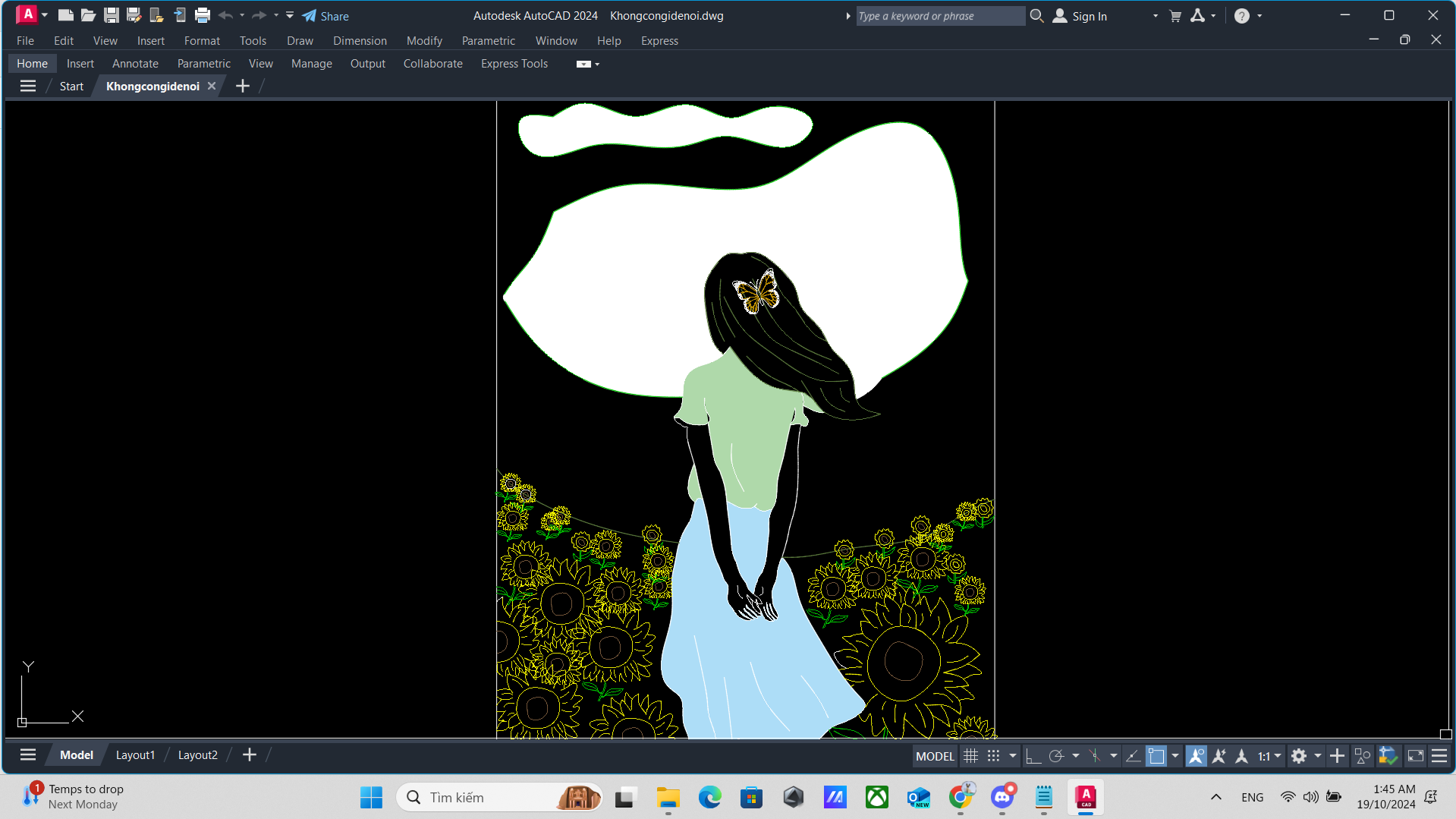This screenshot has width=1456, height=819.
Task: Click the Autodesk account A icon
Action: tap(1198, 15)
